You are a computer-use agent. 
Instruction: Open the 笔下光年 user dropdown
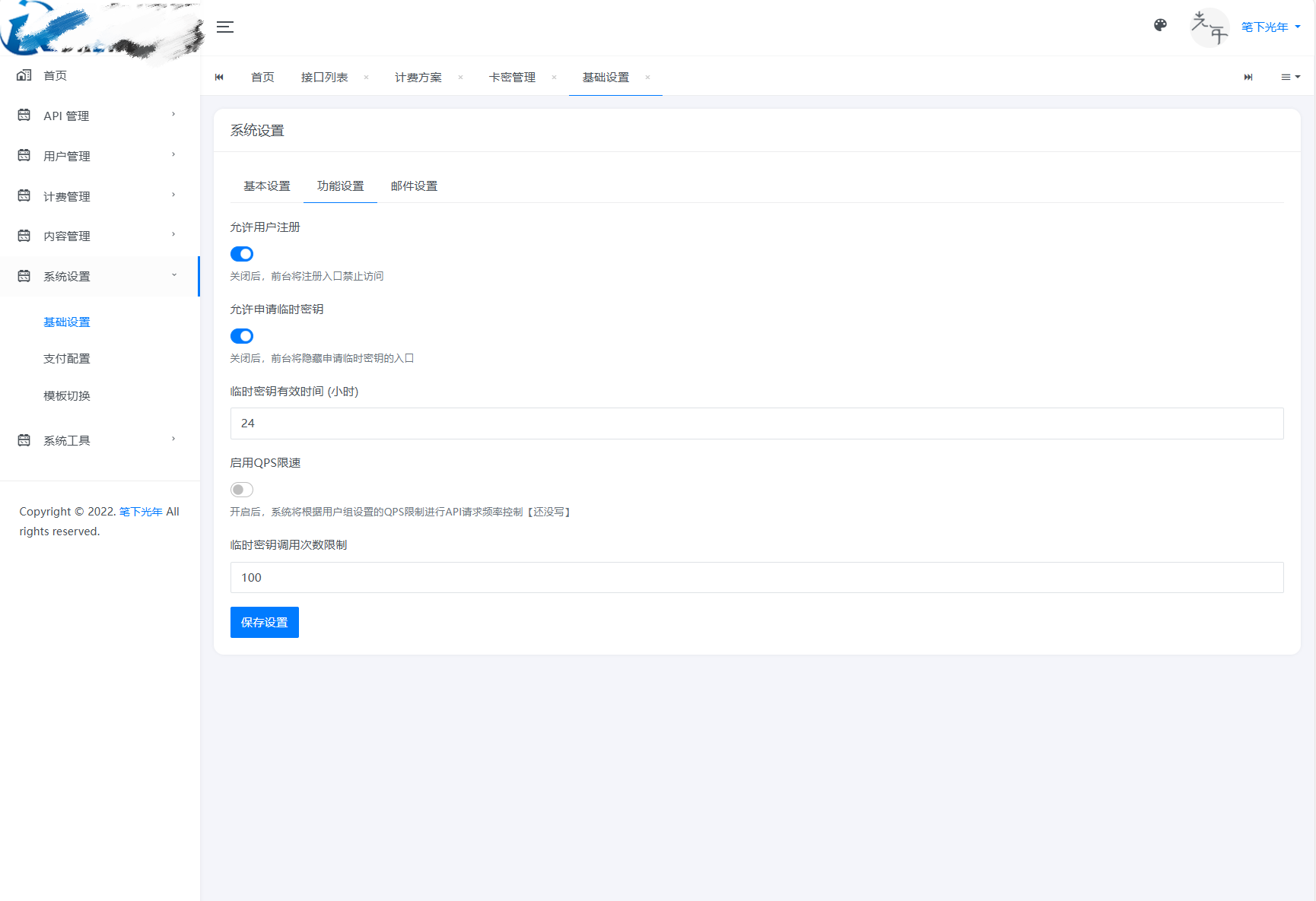tap(1270, 27)
